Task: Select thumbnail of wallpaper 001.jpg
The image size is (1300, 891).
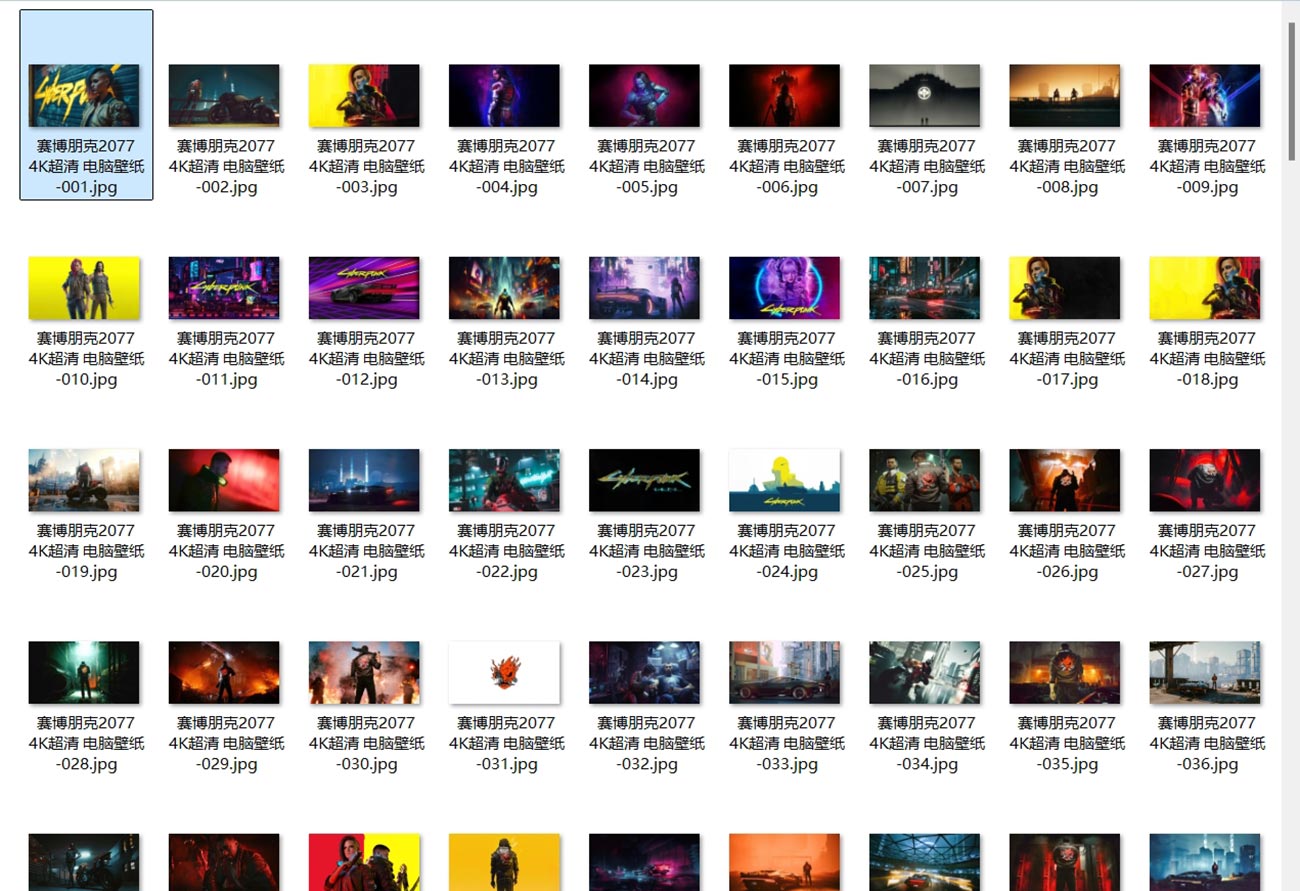Action: pyautogui.click(x=84, y=96)
